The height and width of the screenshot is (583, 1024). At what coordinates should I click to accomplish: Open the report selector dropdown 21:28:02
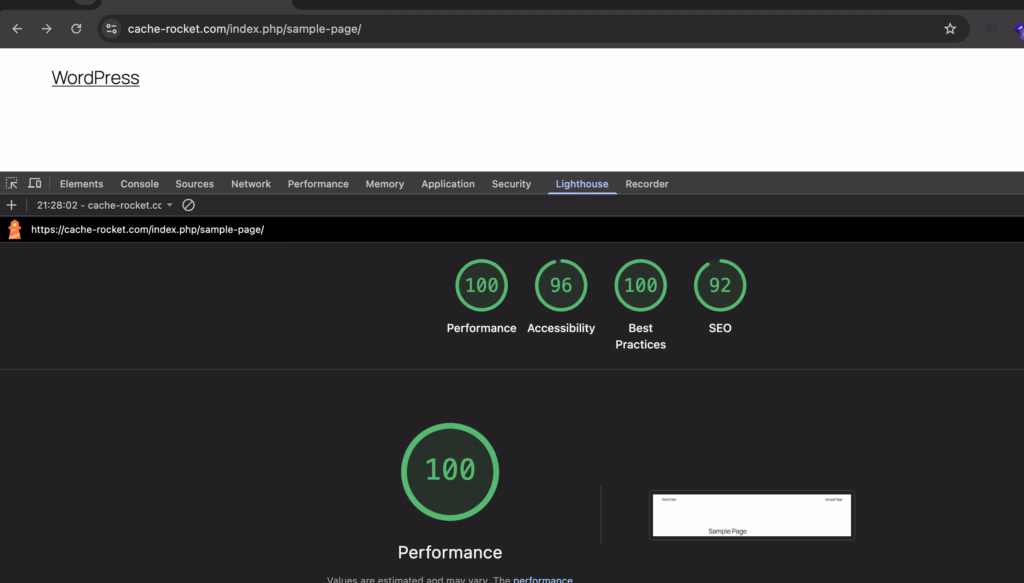pyautogui.click(x=104, y=205)
